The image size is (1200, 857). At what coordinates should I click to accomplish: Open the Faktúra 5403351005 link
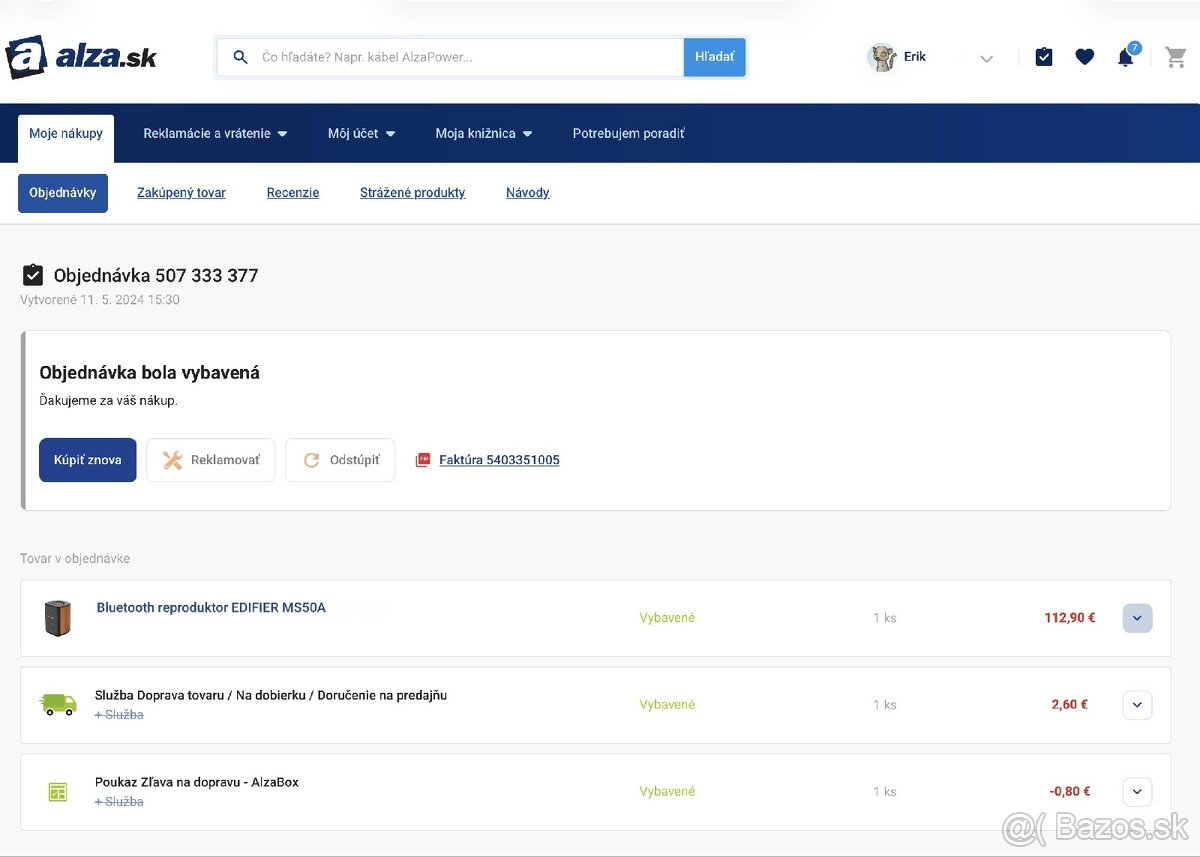[499, 460]
